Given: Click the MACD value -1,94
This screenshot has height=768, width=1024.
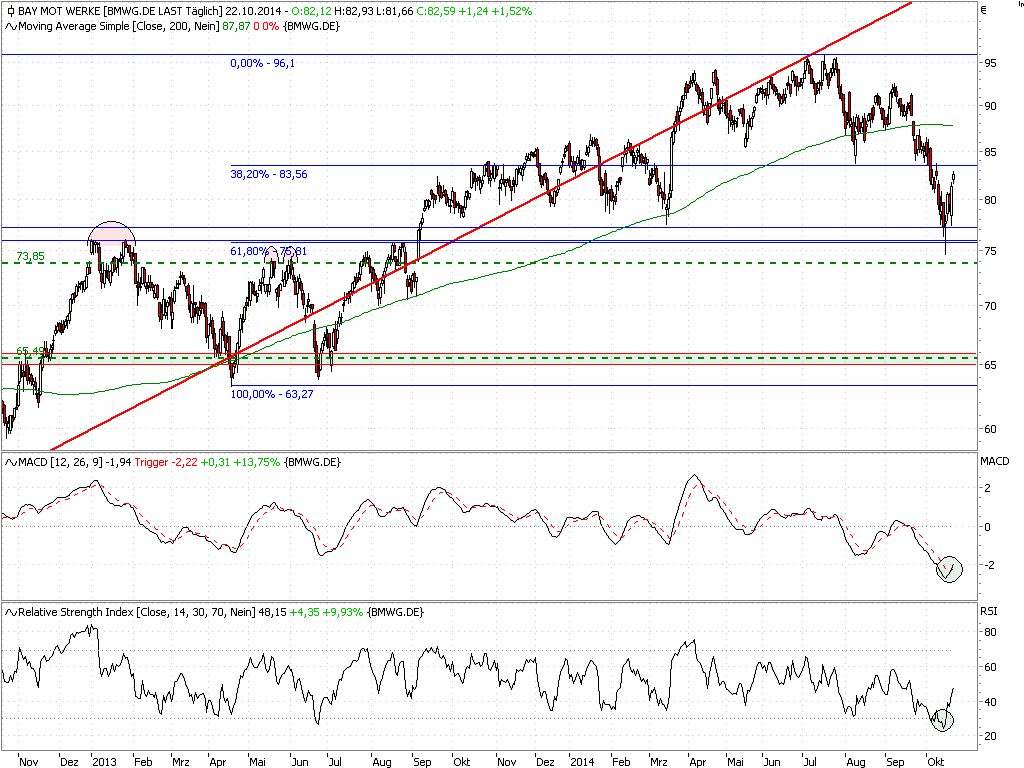Looking at the screenshot, I should [x=118, y=462].
